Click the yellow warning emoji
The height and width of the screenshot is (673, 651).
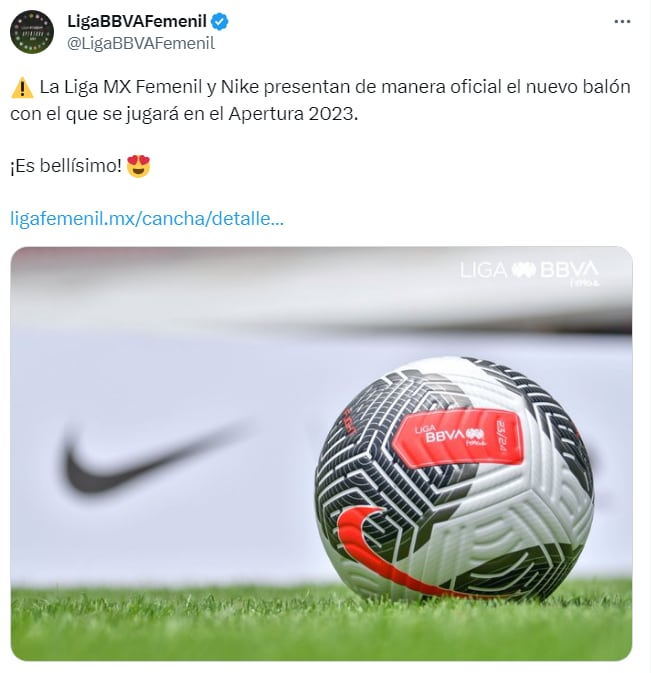22,88
